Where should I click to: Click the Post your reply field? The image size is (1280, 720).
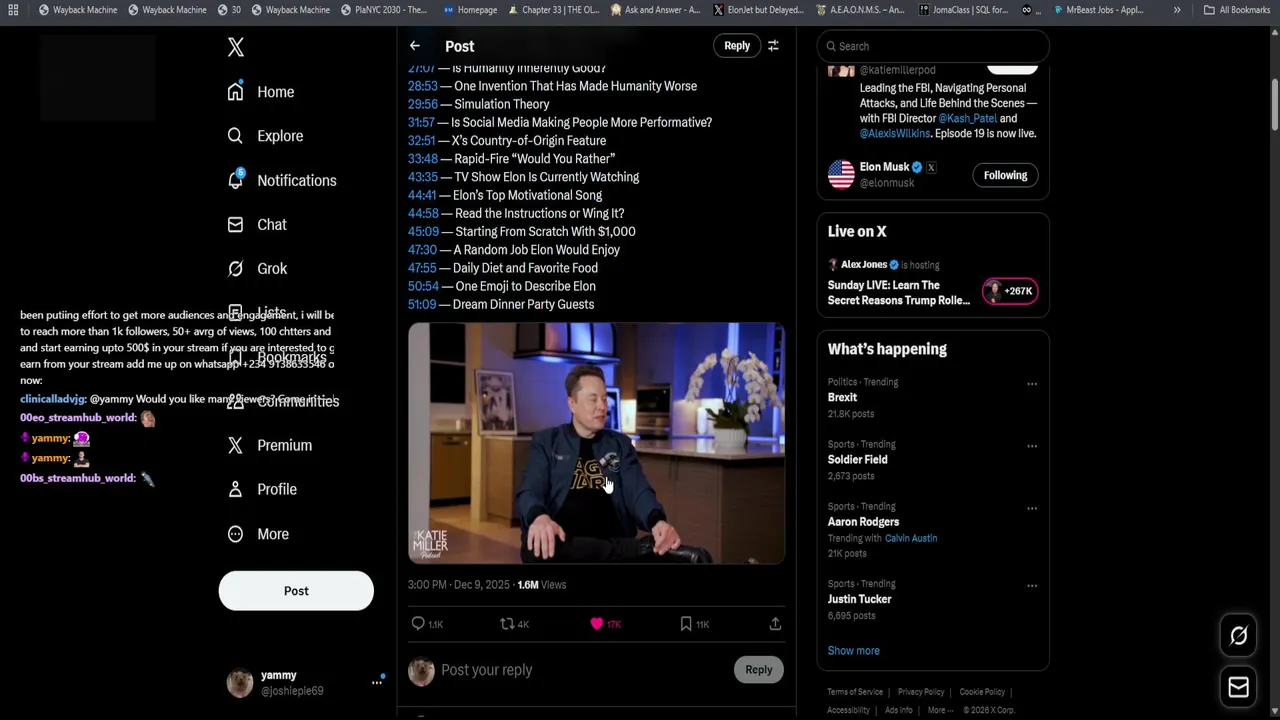(x=585, y=670)
